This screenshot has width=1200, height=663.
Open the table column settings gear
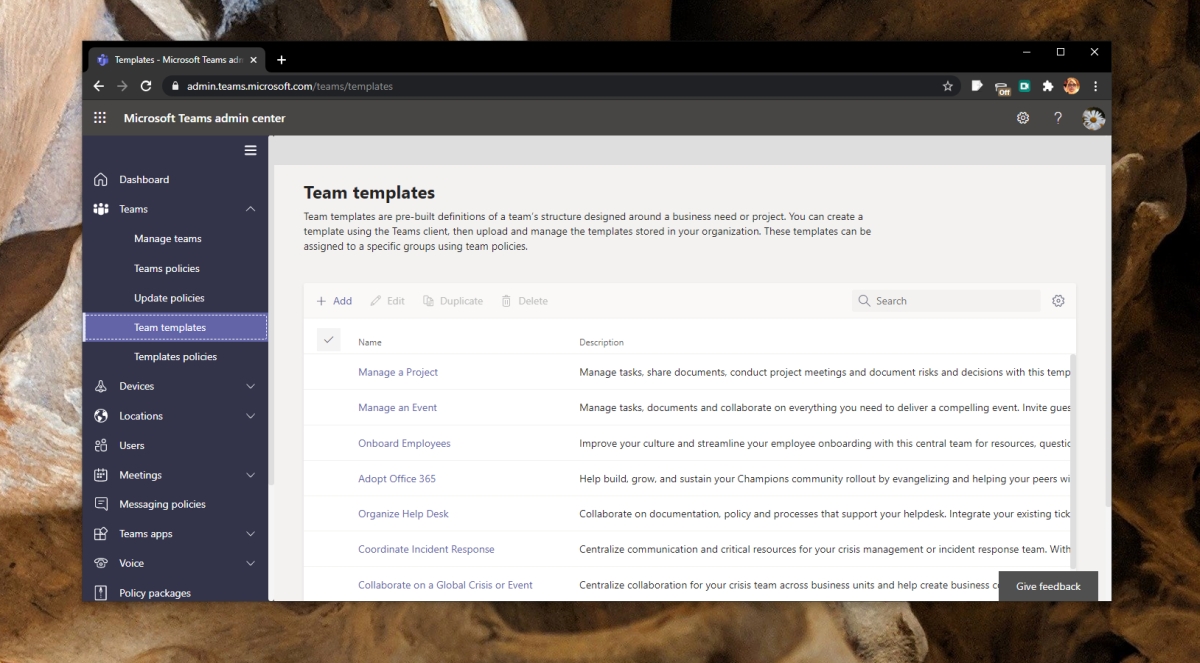(1058, 301)
